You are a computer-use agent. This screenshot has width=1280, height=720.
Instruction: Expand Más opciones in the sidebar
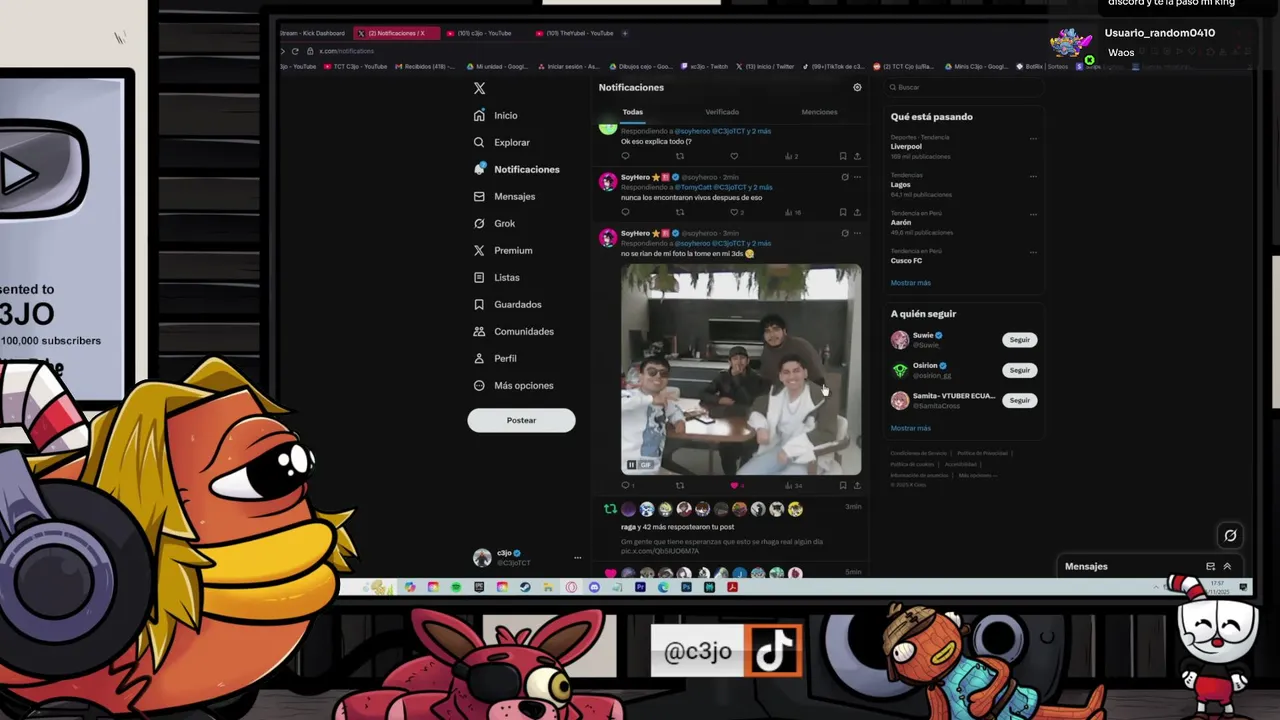514,385
